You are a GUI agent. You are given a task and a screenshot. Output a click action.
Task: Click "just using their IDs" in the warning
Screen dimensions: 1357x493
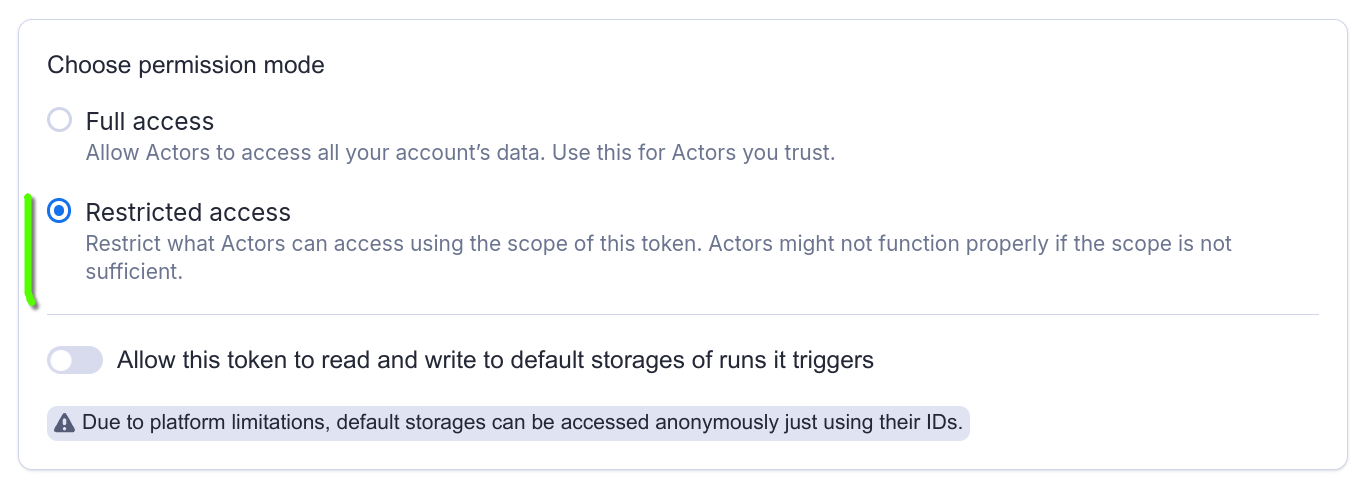(868, 423)
